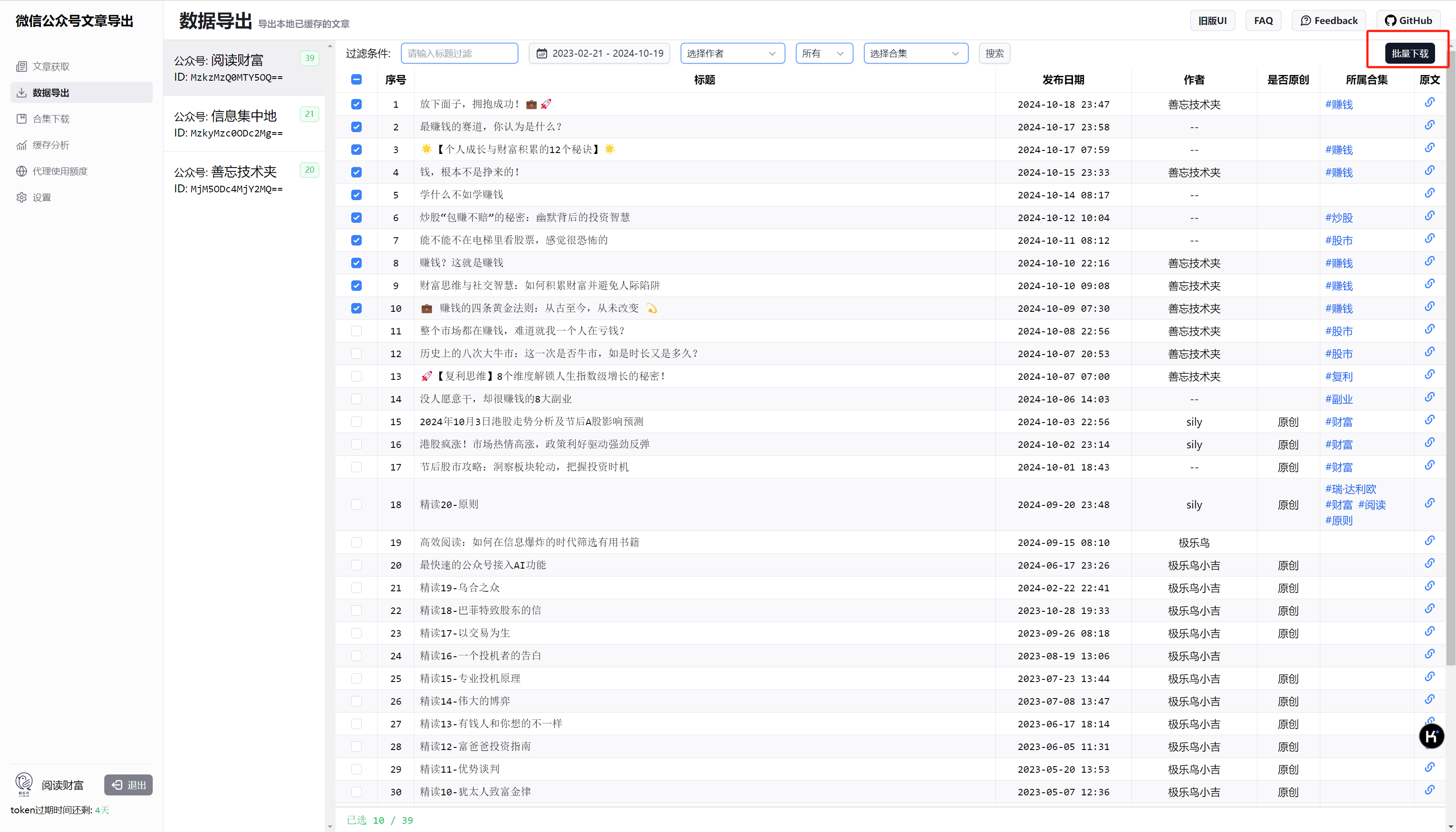Open original link for article row 26
Viewport: 1456px width, 832px height.
pyautogui.click(x=1429, y=700)
